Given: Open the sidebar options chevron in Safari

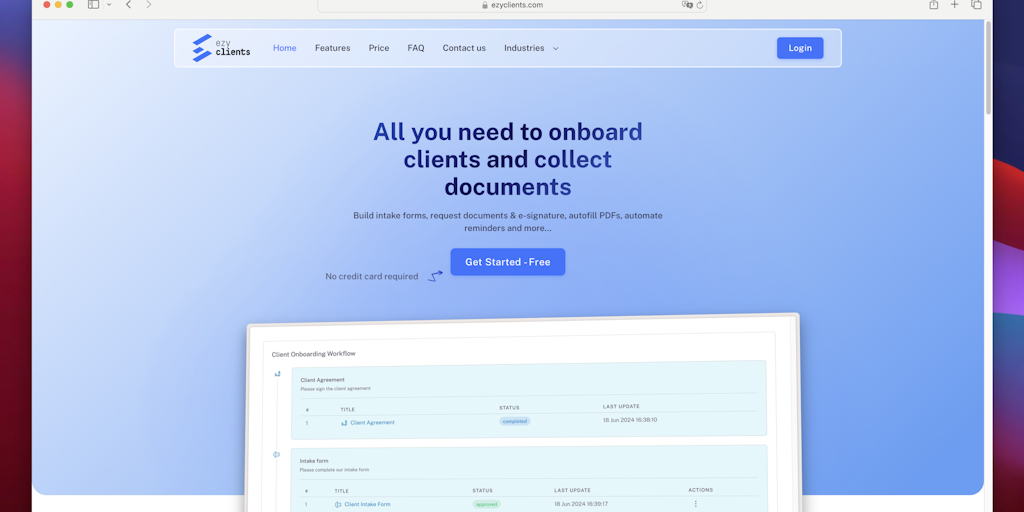Looking at the screenshot, I should pos(109,5).
